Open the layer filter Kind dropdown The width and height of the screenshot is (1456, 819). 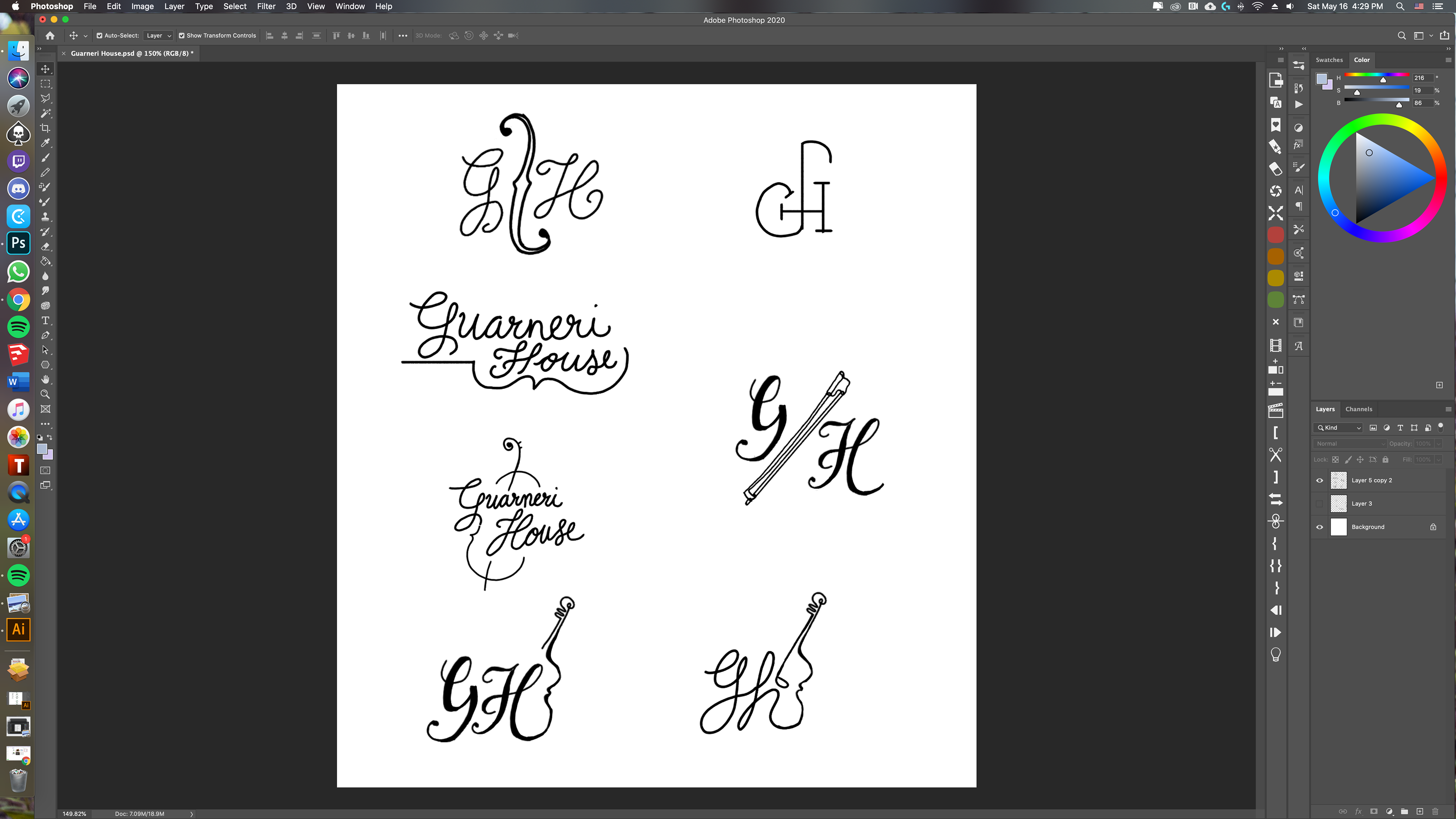(1338, 428)
